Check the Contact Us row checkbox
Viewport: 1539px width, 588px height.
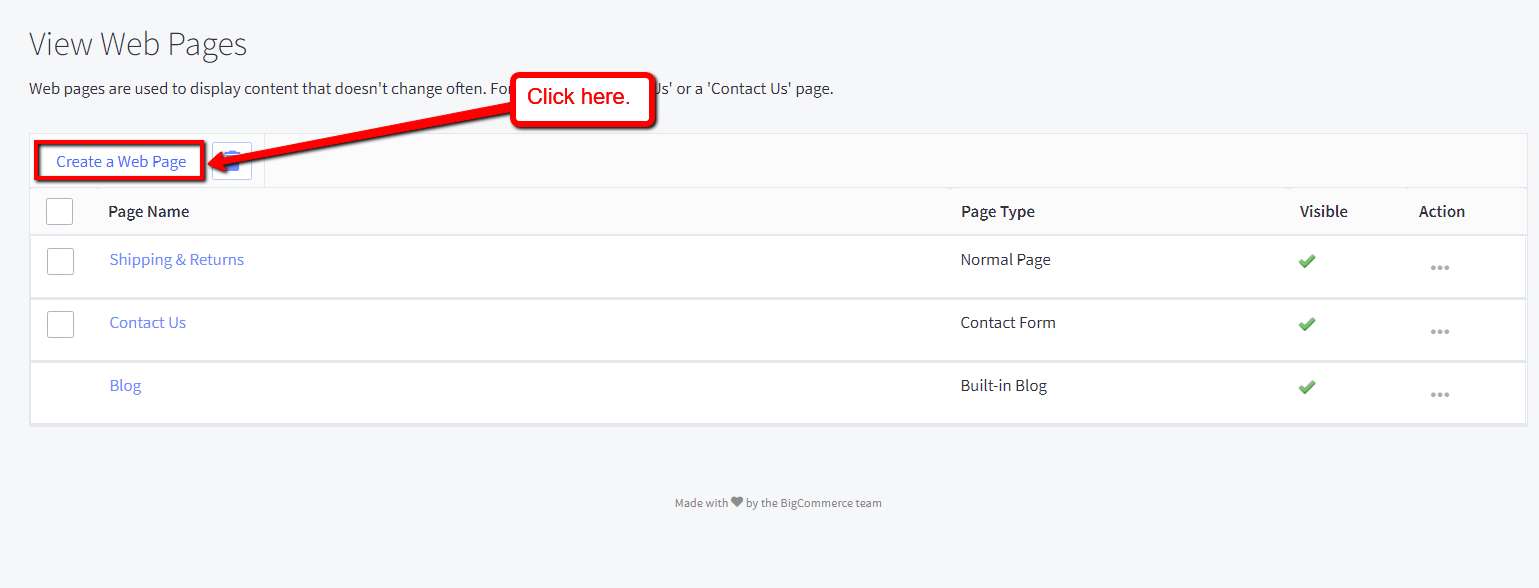point(60,324)
